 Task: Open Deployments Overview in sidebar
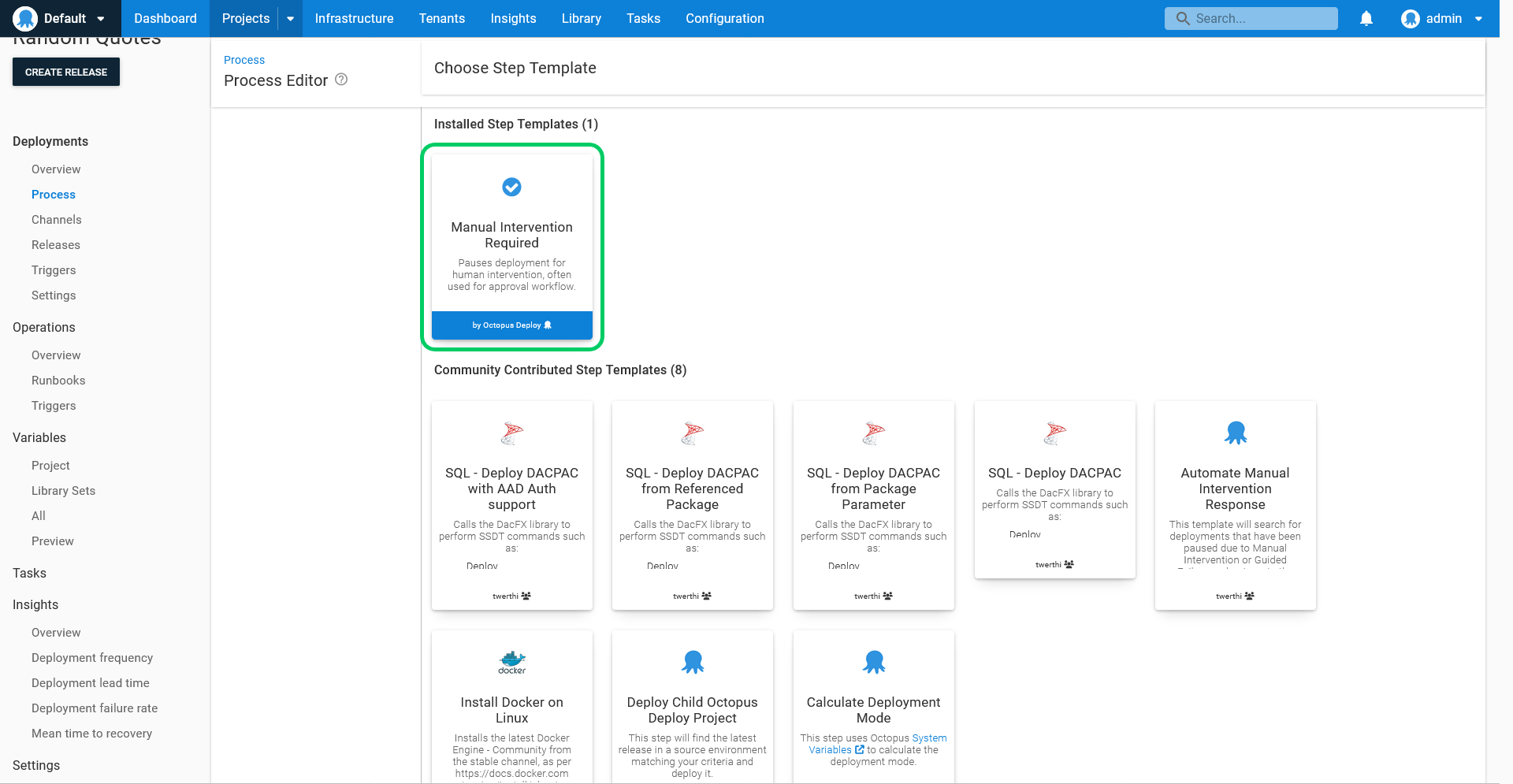(x=56, y=169)
